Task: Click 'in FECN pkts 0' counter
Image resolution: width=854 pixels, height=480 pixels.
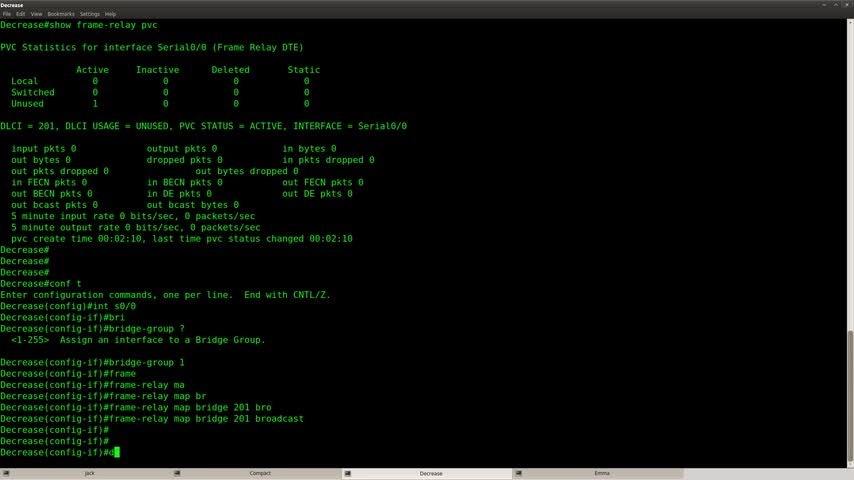Action: point(49,183)
